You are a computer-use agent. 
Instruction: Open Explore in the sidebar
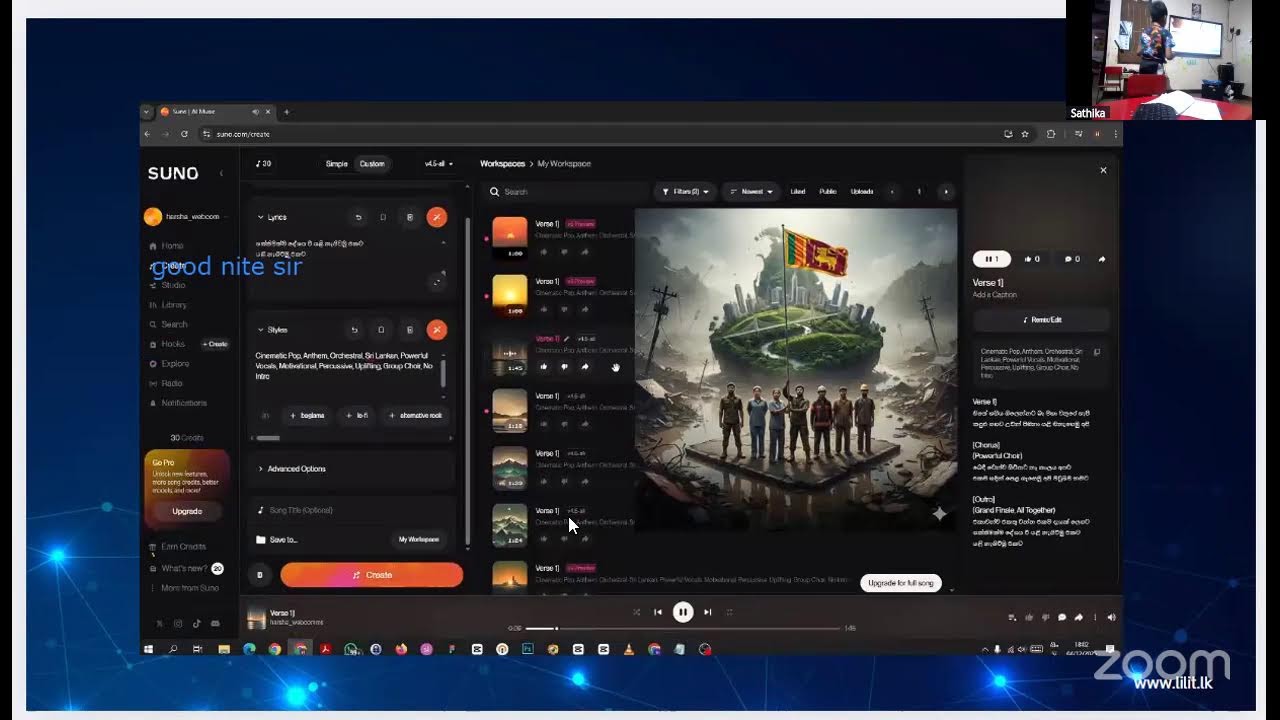point(168,364)
